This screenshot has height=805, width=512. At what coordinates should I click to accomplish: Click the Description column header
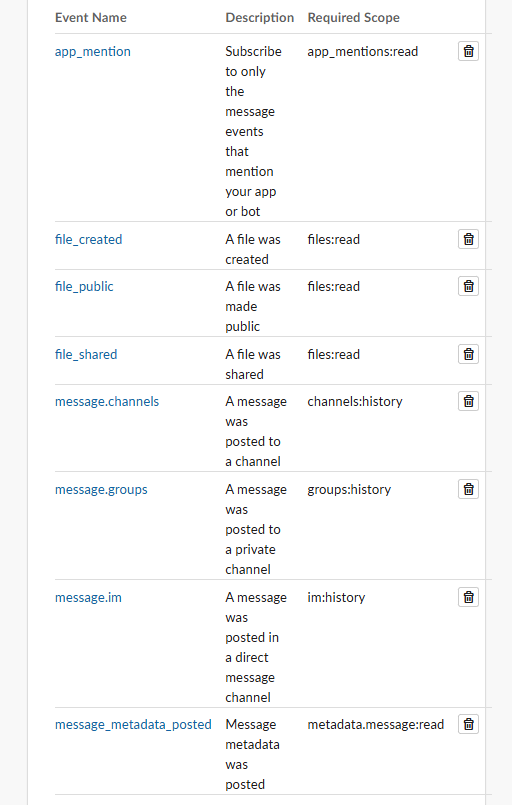tap(259, 17)
